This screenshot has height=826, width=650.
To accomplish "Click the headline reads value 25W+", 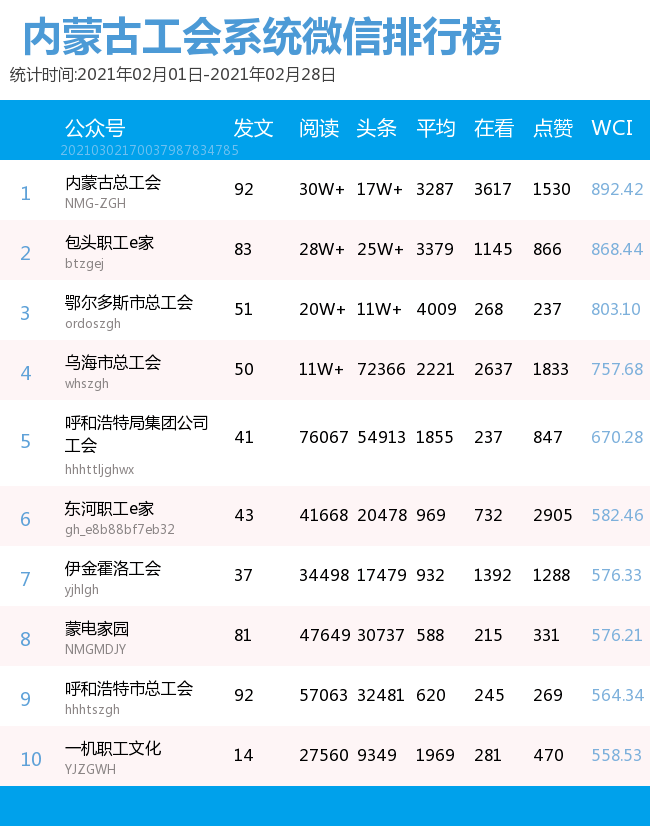I will tap(380, 249).
